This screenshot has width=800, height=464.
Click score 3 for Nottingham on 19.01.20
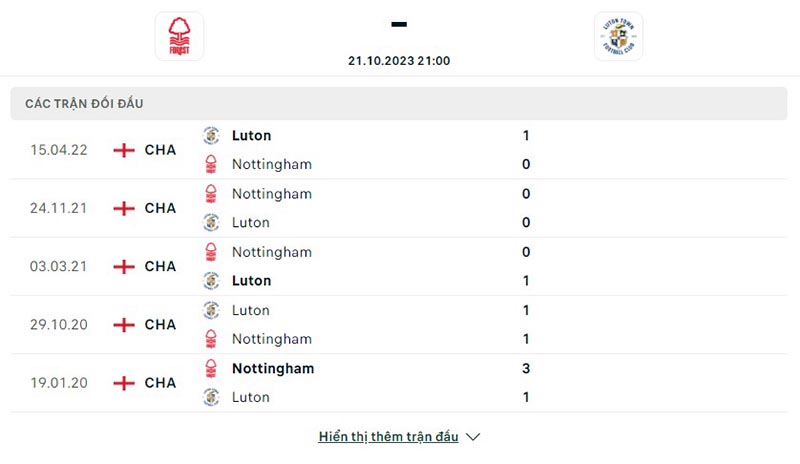tap(526, 368)
